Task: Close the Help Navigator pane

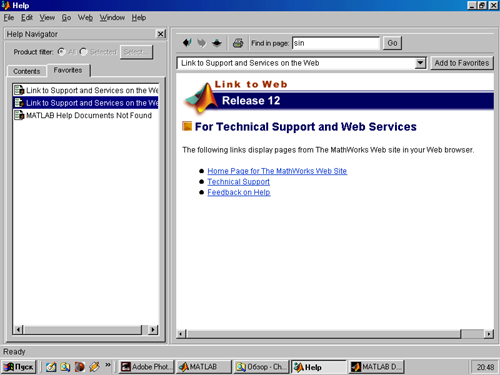Action: pyautogui.click(x=161, y=34)
